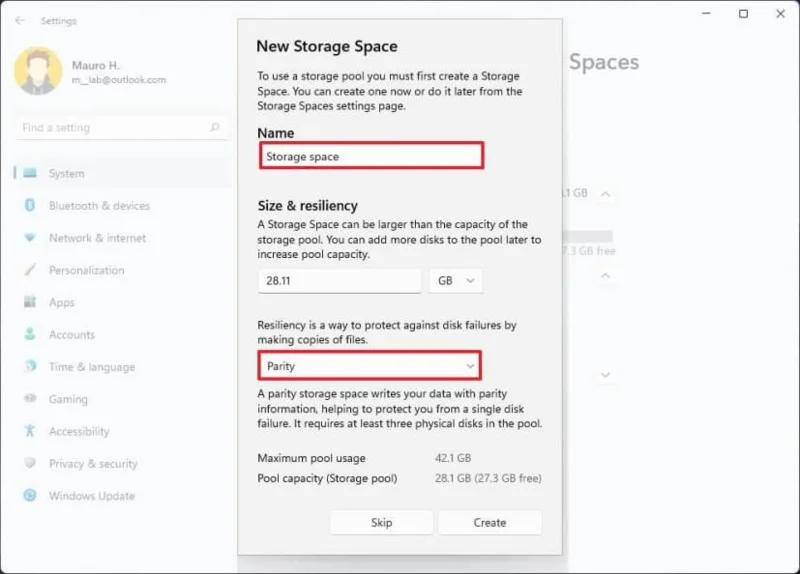
Task: Click the 42.1 GB maximum pool usage value
Action: point(453,458)
